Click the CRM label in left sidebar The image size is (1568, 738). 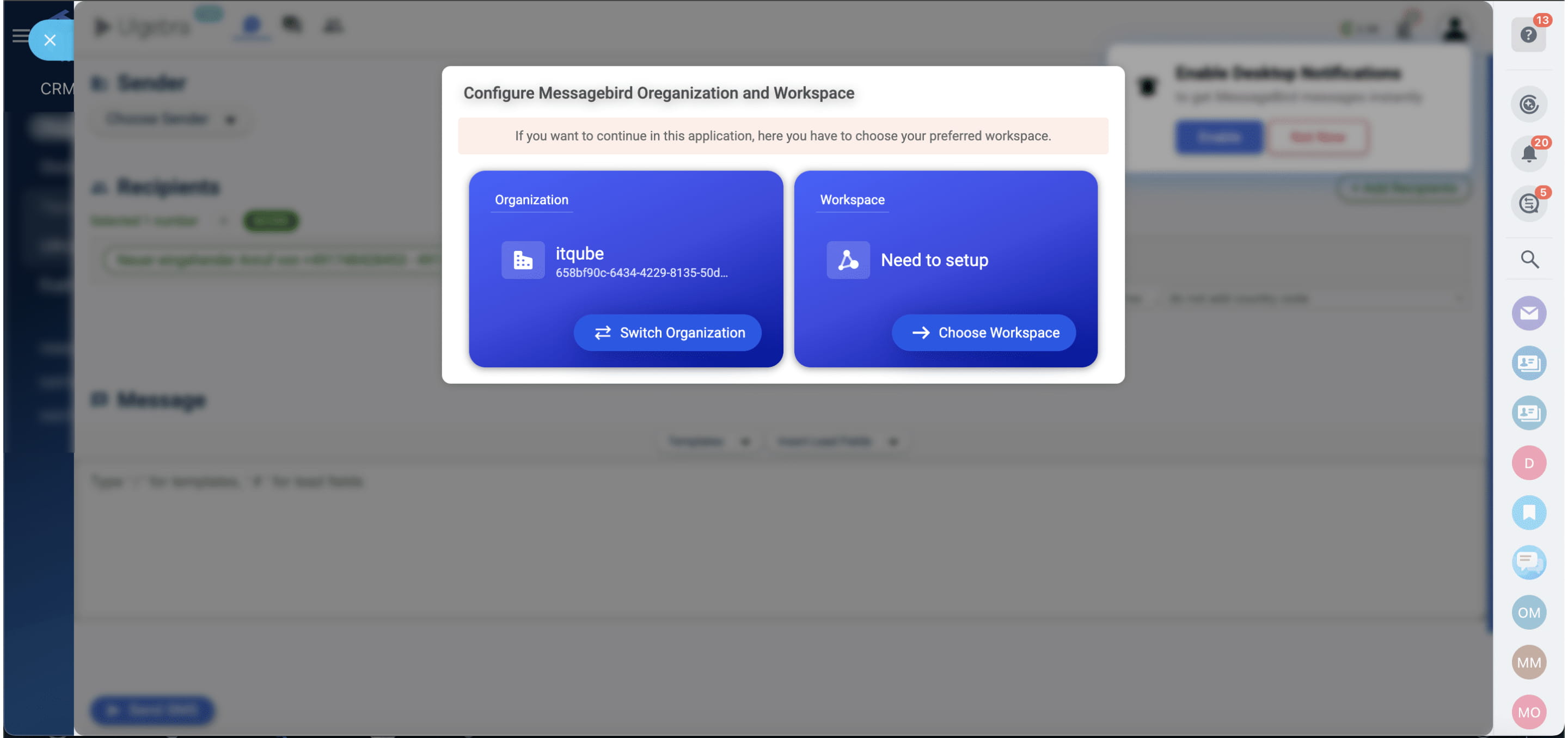point(57,89)
